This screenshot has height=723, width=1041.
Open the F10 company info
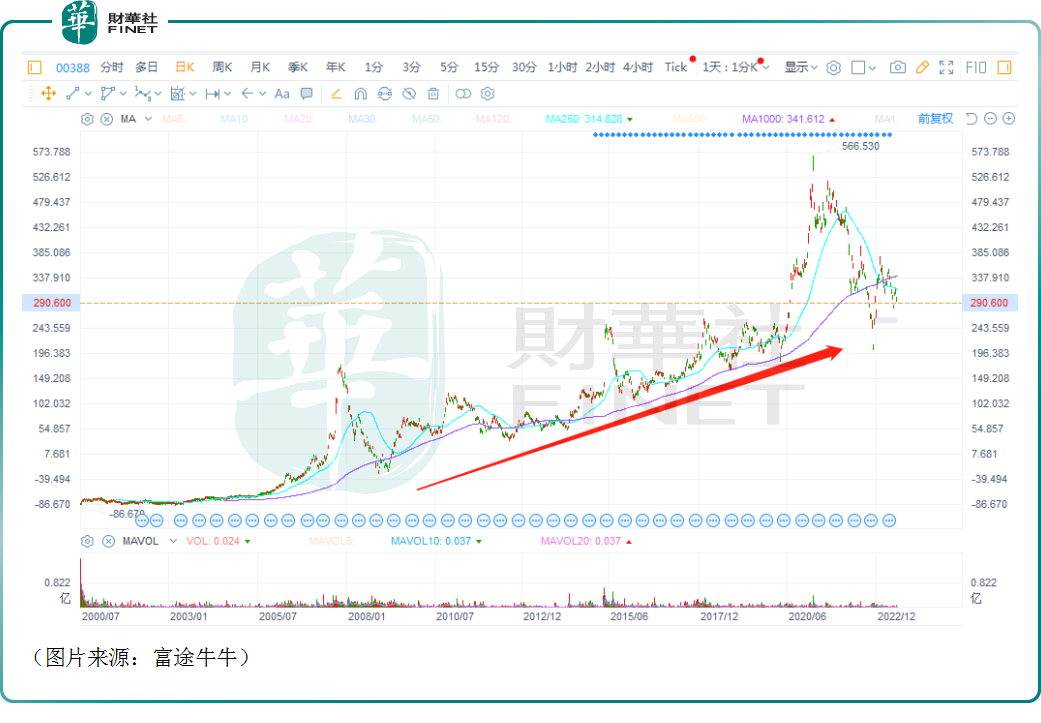click(x=976, y=67)
